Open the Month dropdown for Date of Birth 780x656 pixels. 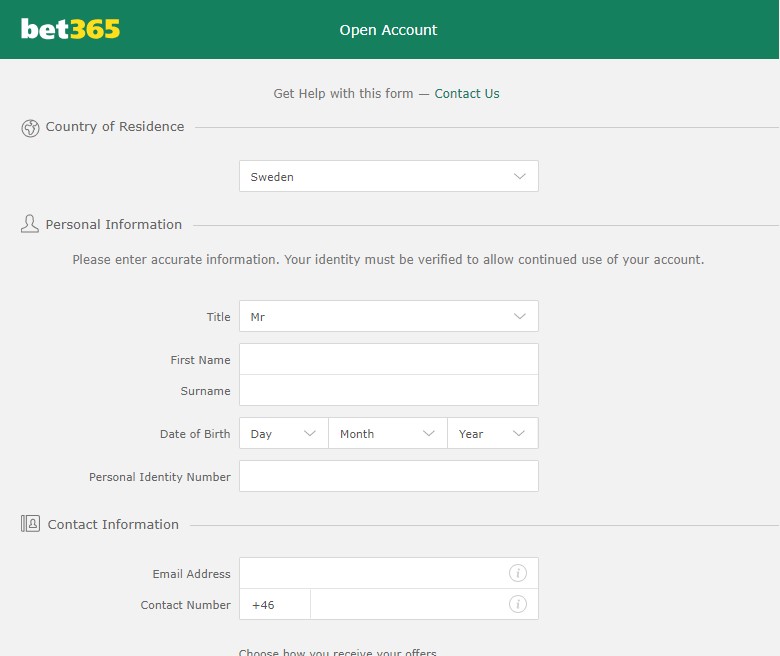pyautogui.click(x=388, y=433)
